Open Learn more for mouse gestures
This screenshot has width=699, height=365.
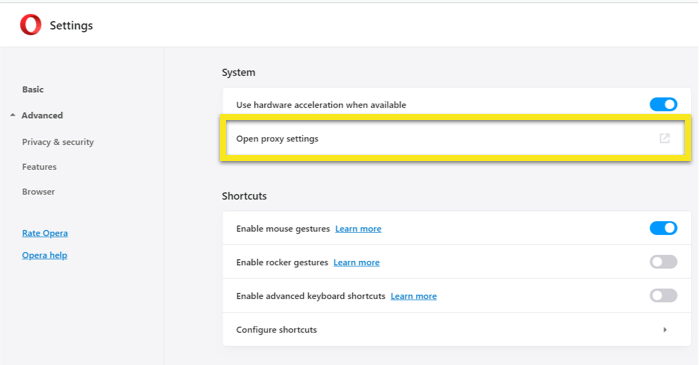(358, 229)
